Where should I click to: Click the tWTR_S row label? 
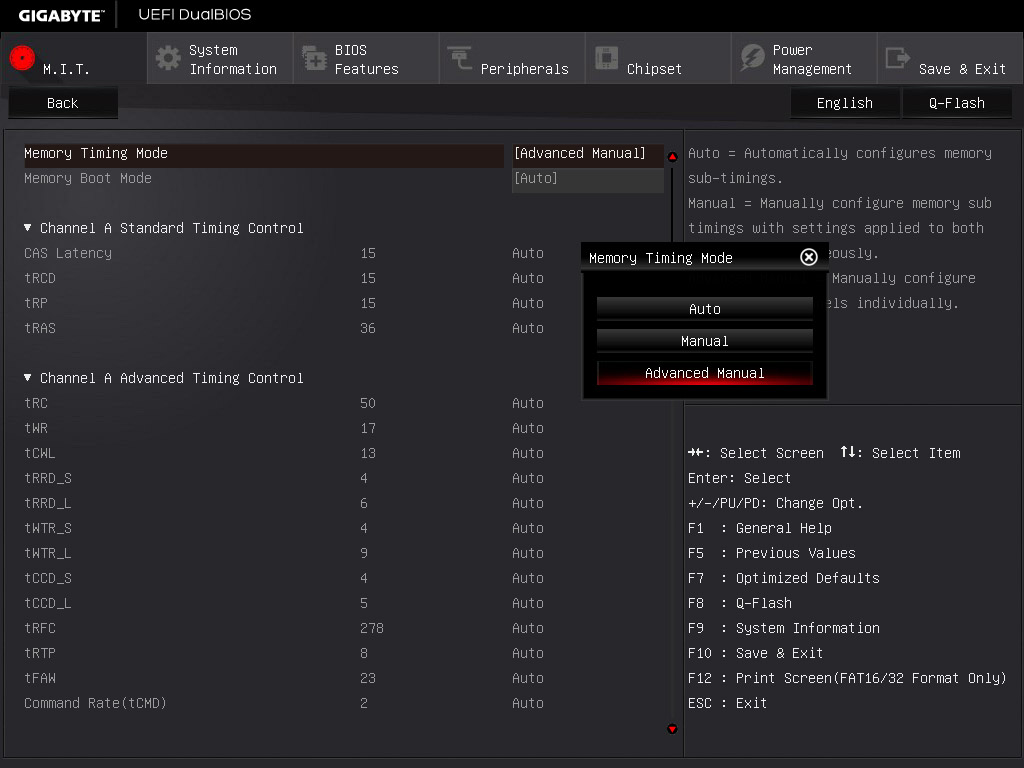48,528
